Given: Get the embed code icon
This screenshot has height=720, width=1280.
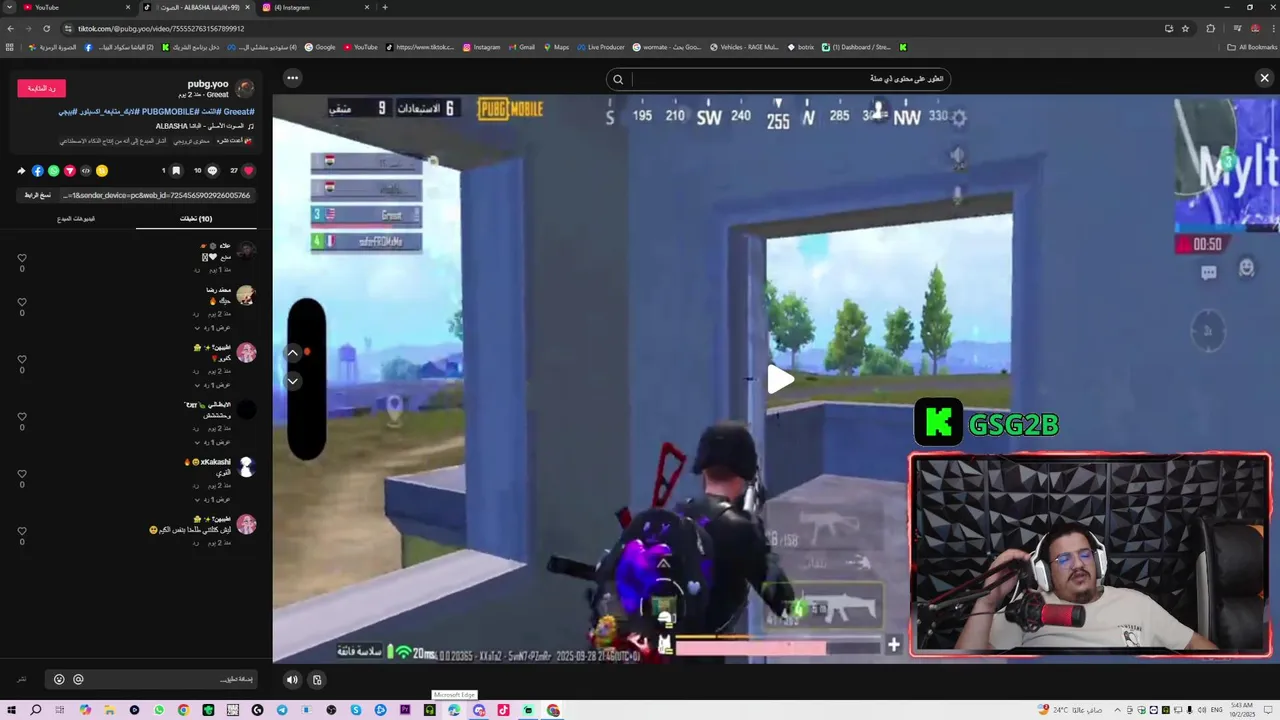Looking at the screenshot, I should tap(85, 171).
